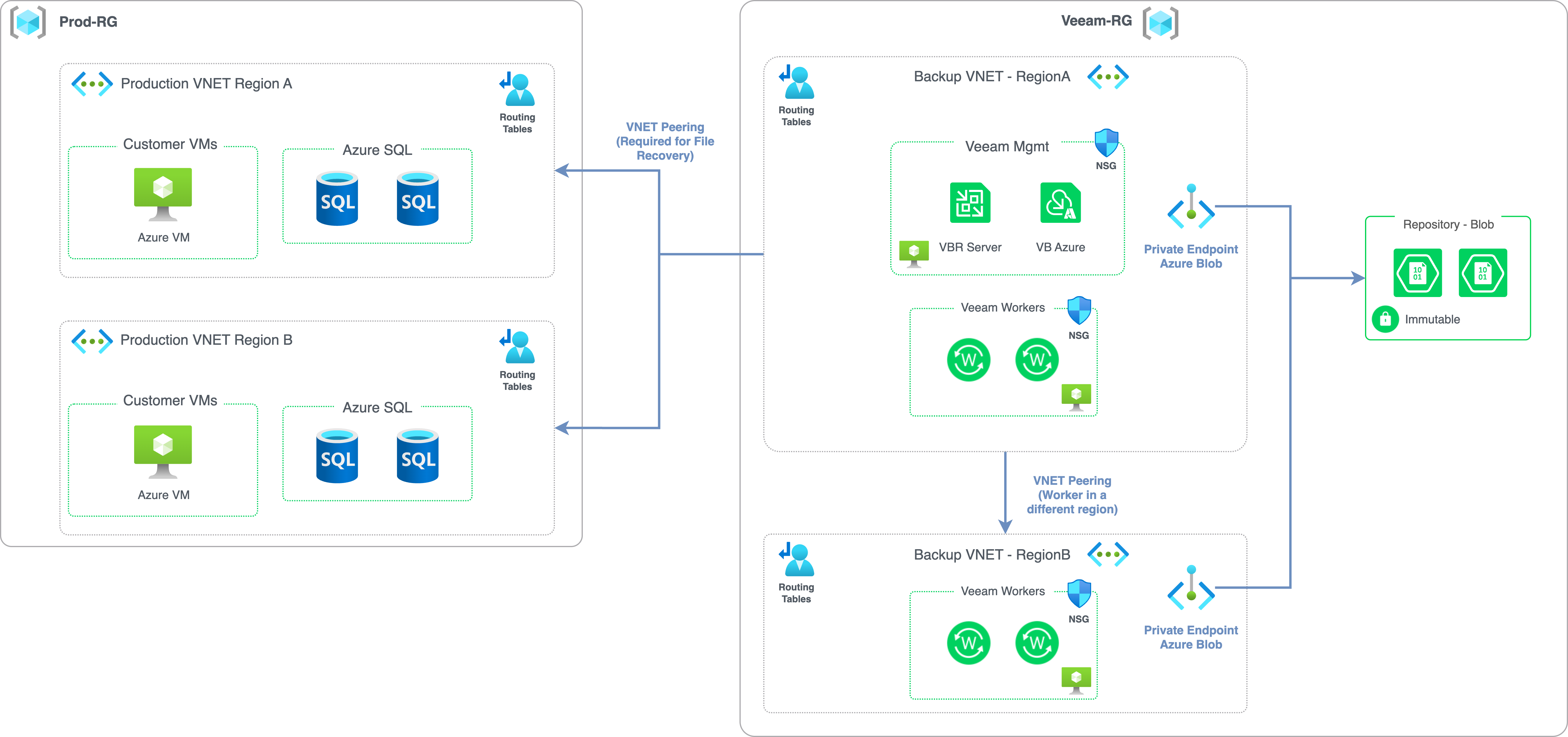Select second worker icon in RegionA Veeam Workers
This screenshot has width=1568, height=737.
pos(1037,360)
